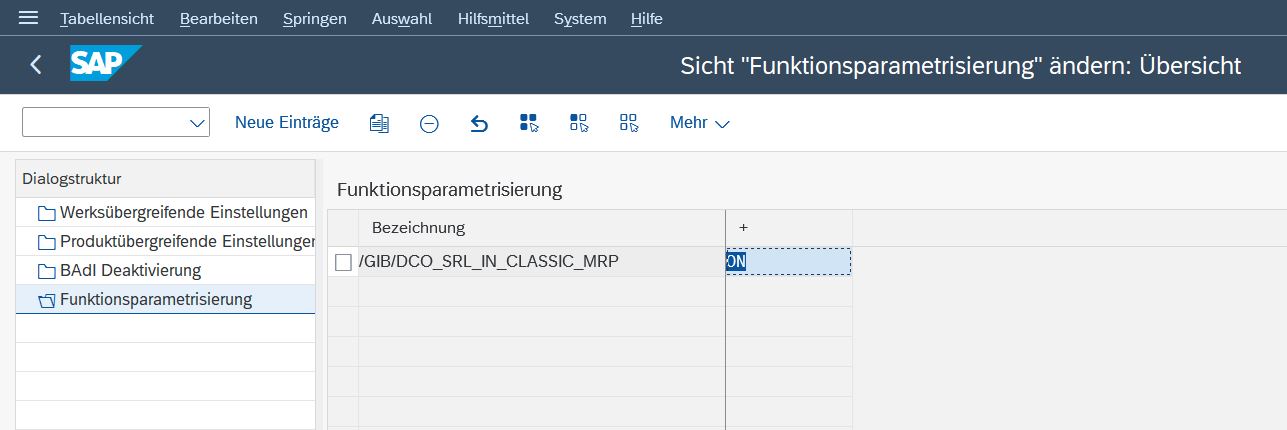Click the select block icon
The width and height of the screenshot is (1287, 430).
point(579,123)
